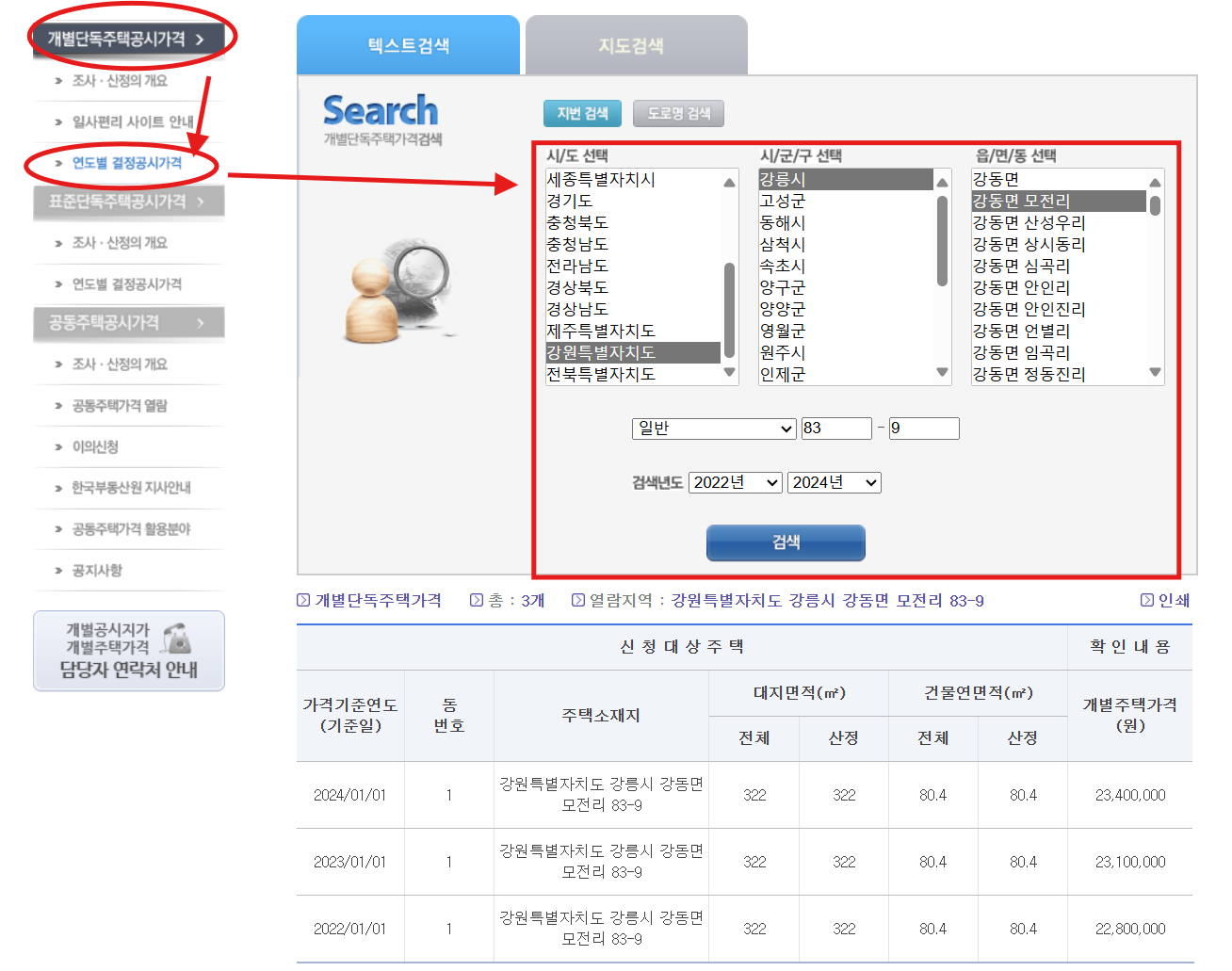1232x971 pixels.
Task: Click the 23,400,000 price cell
Action: point(1130,795)
